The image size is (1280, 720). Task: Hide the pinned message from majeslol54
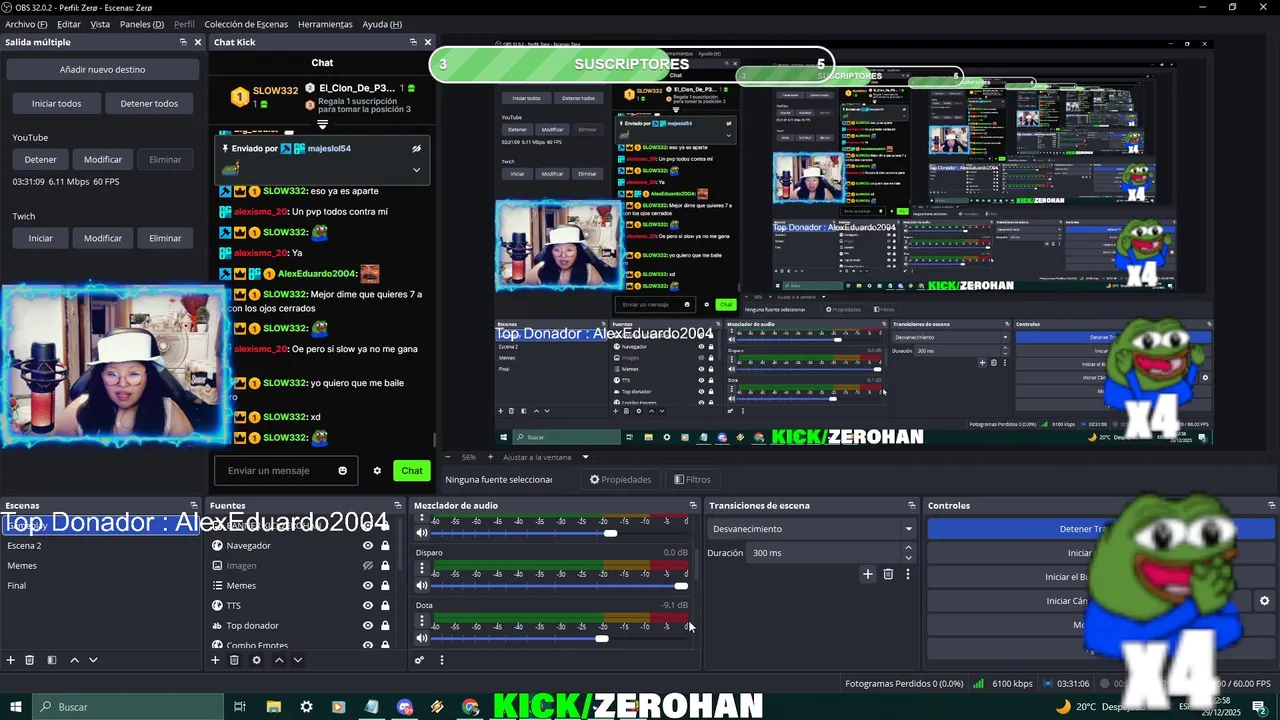click(416, 149)
